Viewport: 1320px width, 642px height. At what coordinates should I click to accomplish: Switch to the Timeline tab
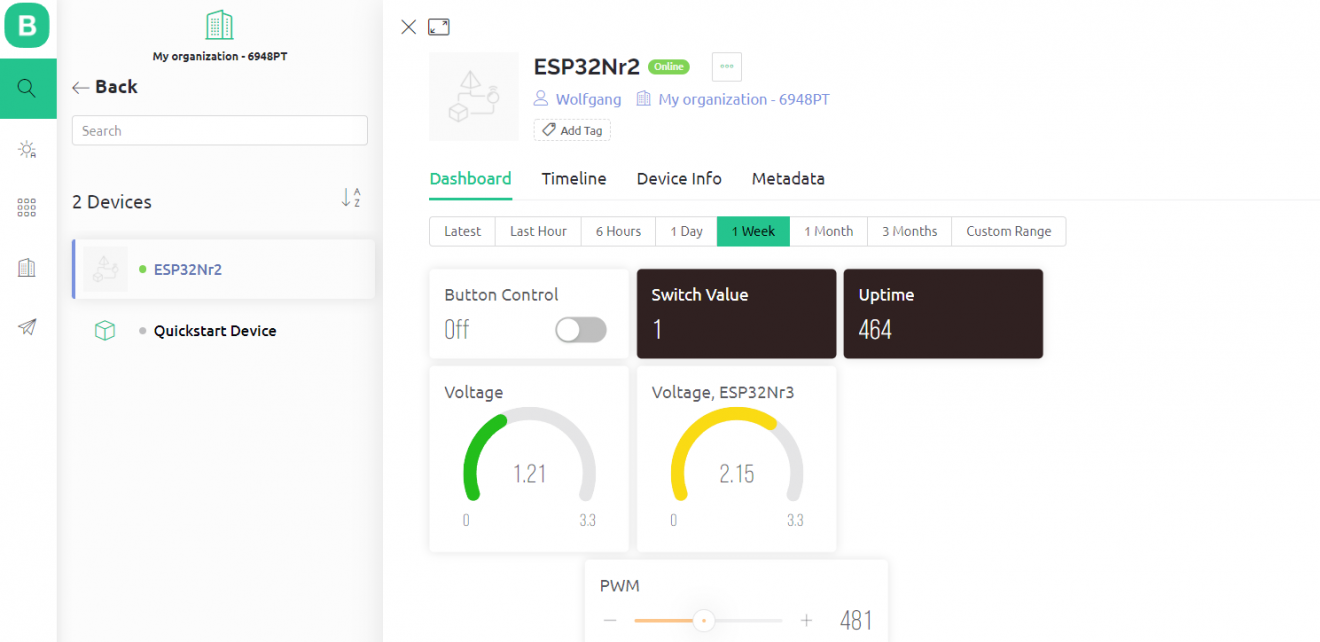pos(574,179)
